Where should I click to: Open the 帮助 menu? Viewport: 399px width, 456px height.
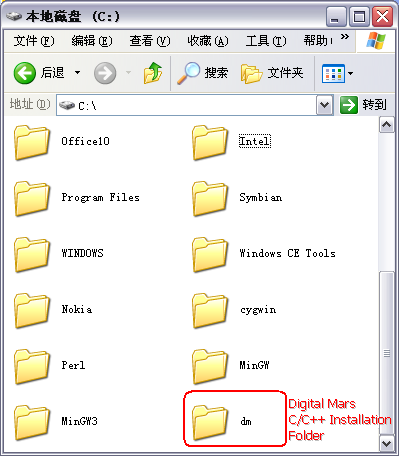tap(318, 41)
